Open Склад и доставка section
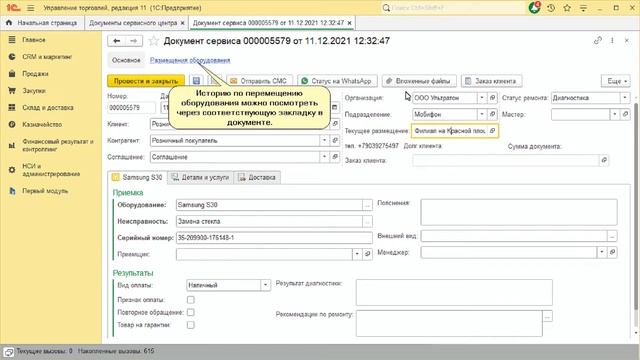Screen dimensions: 640x360 (x=48, y=108)
